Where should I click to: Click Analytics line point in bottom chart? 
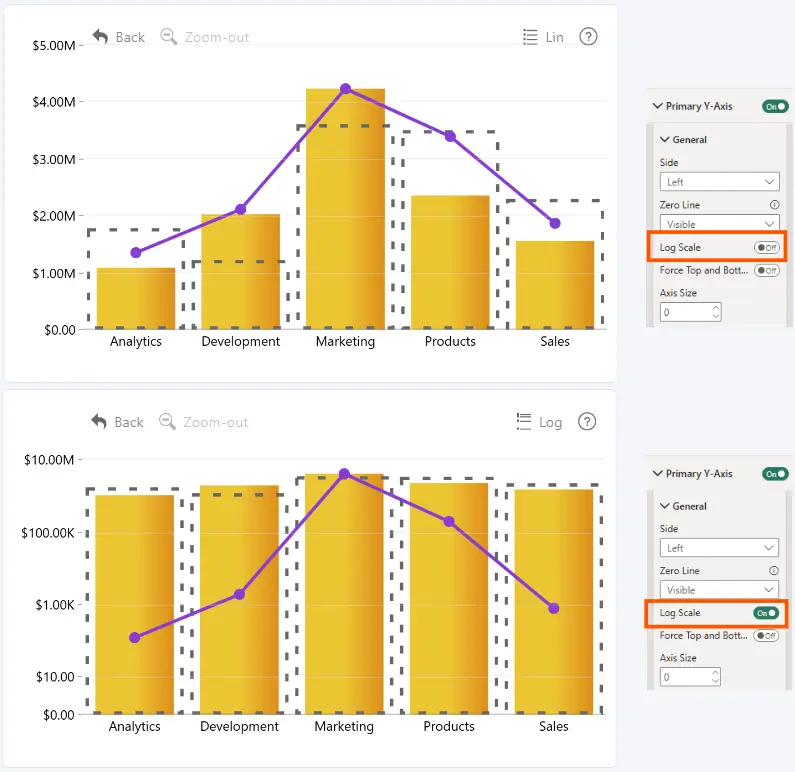(134, 638)
